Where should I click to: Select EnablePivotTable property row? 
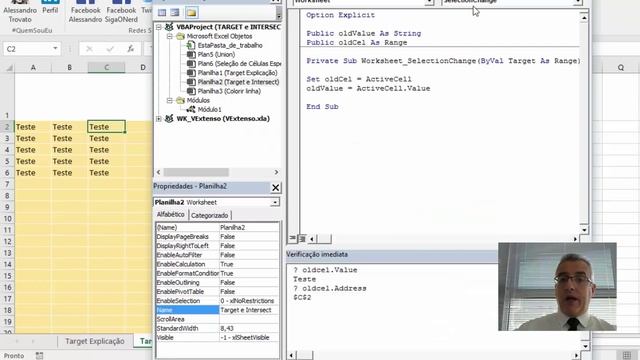[218, 292]
